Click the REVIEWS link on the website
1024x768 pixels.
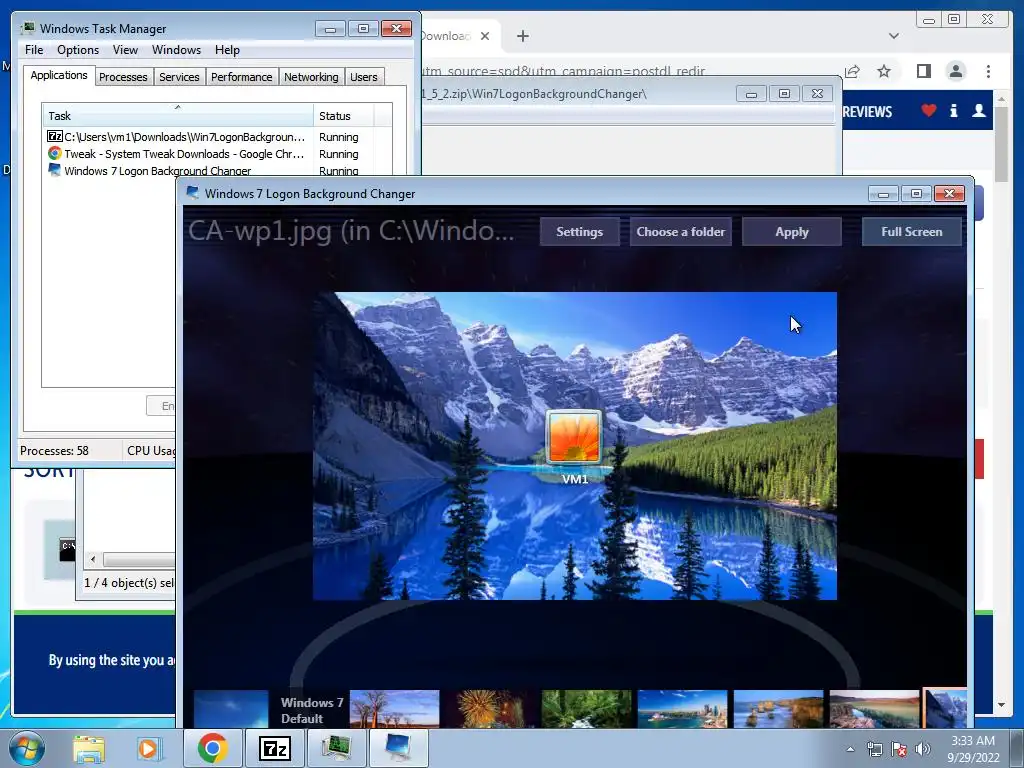click(867, 112)
